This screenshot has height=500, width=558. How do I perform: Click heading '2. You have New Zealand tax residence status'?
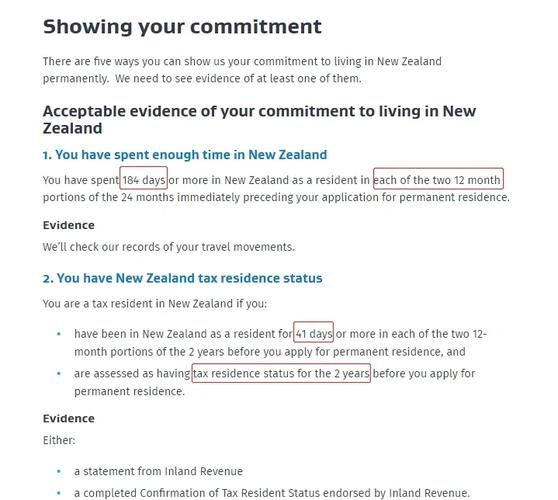pos(183,278)
